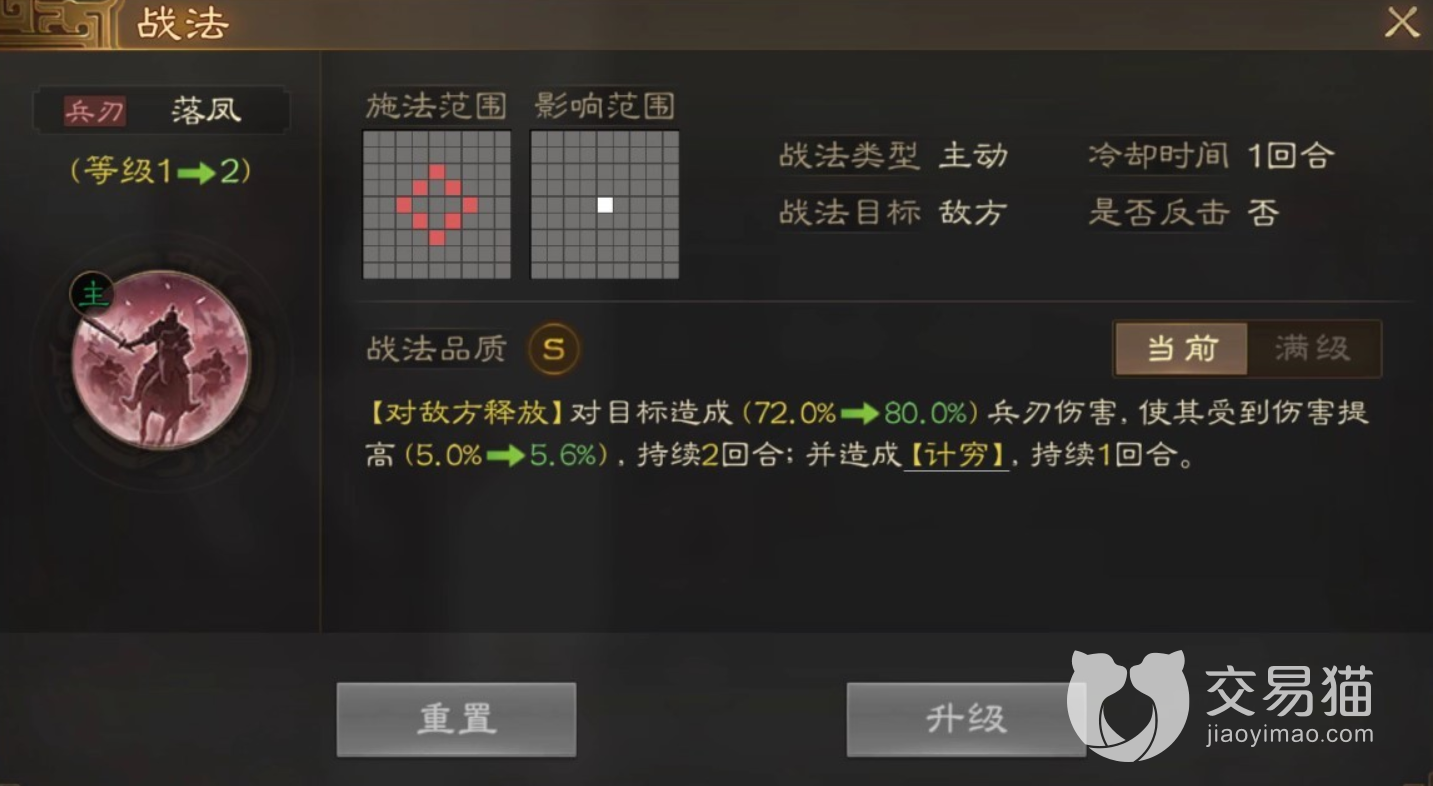Click the 交易猫 cat logo

pos(1128,707)
